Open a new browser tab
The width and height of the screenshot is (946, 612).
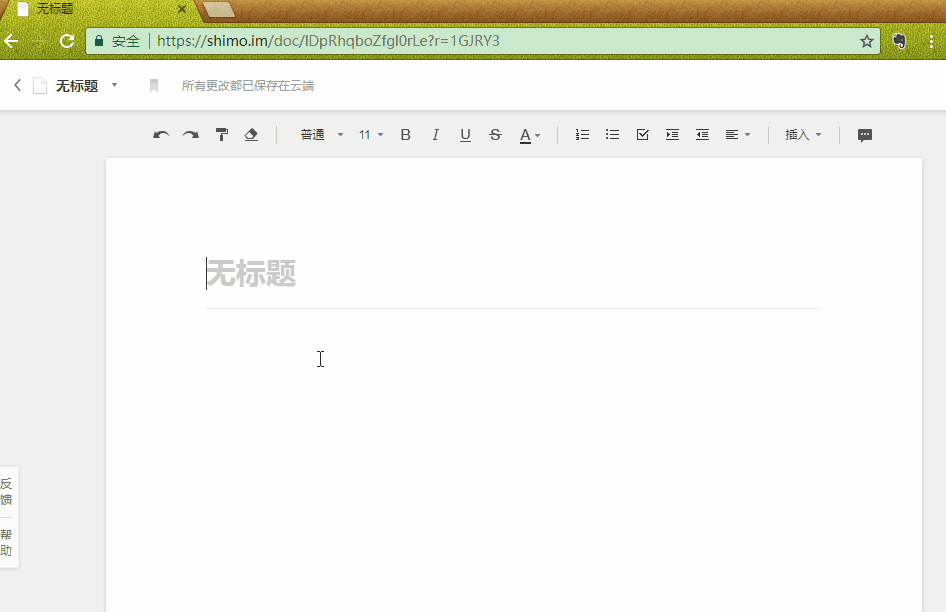coord(219,9)
